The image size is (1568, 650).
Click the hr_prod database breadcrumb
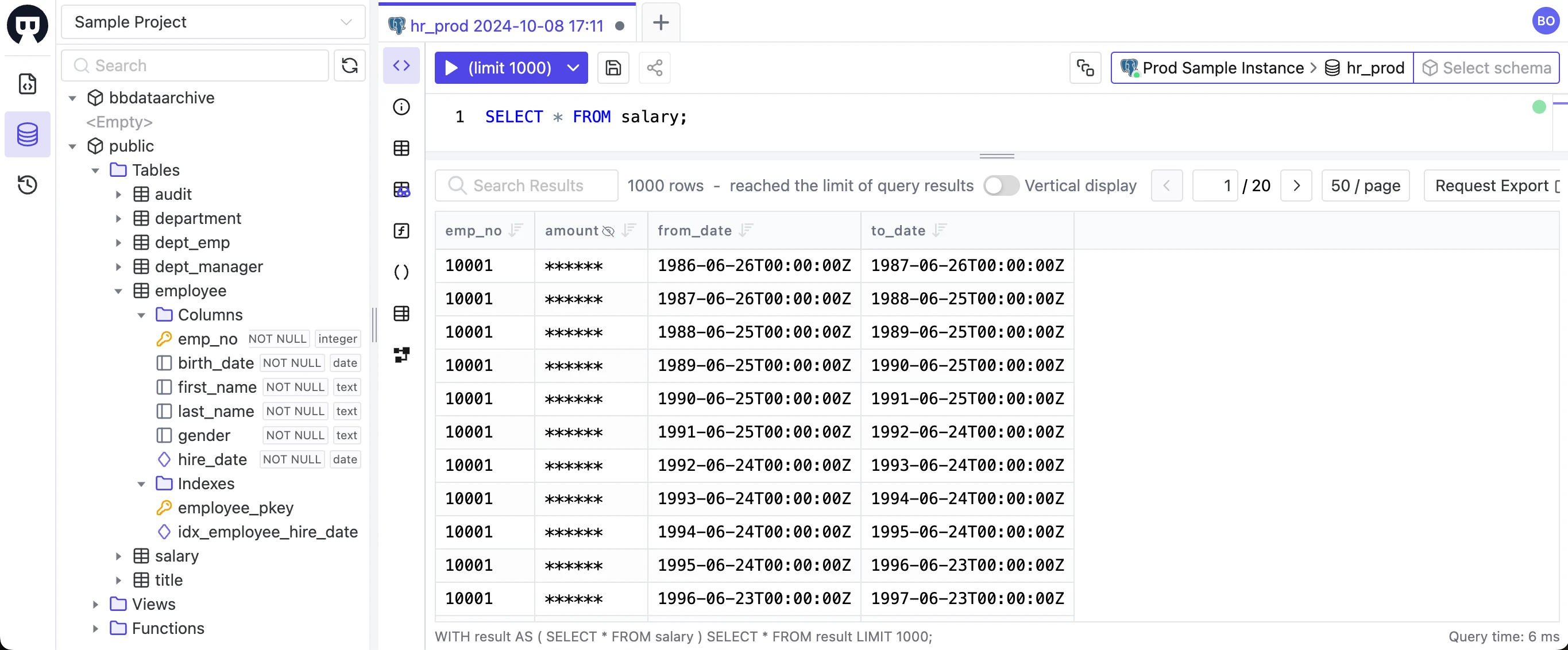point(1364,68)
